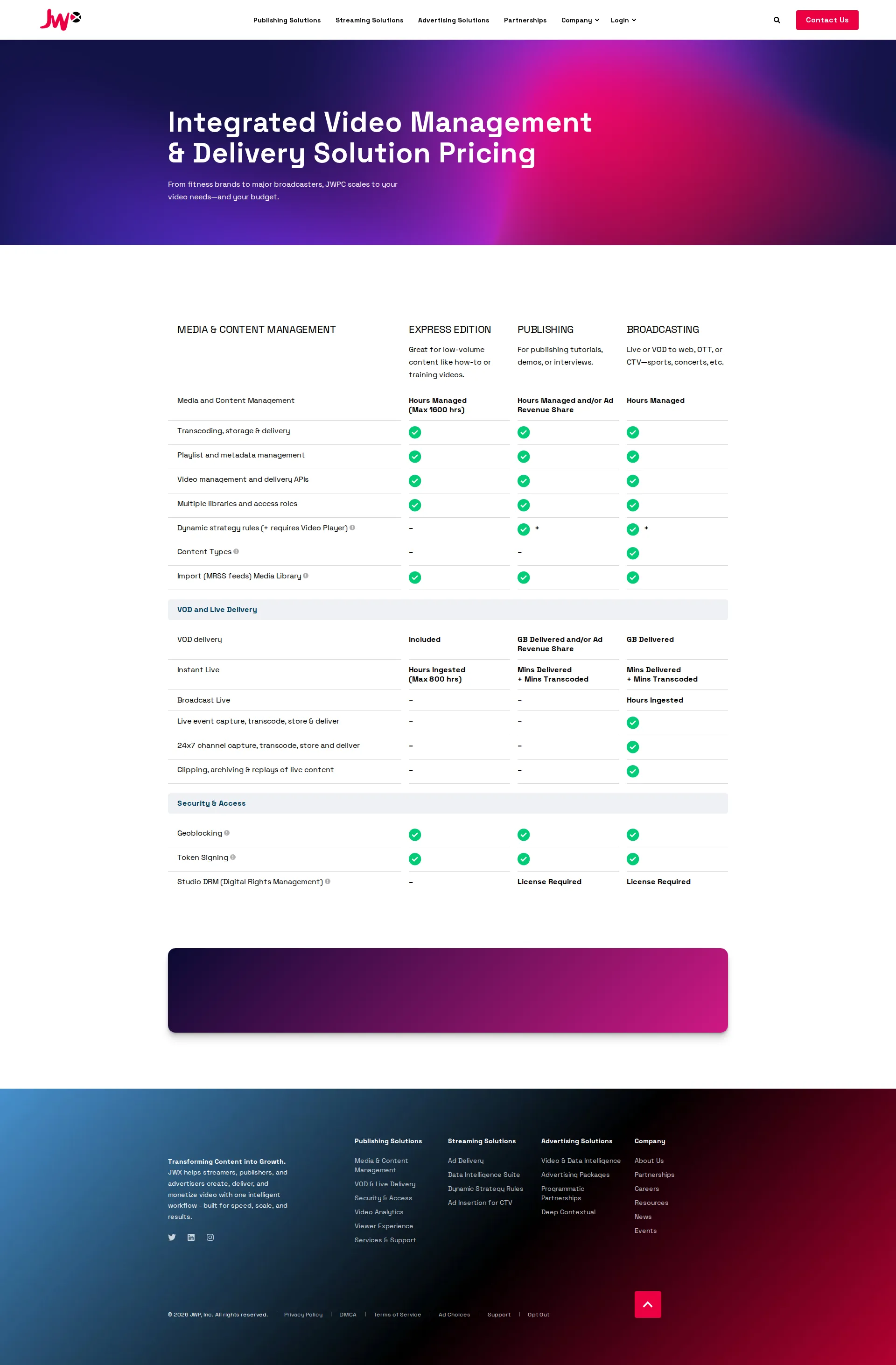Screen dimensions: 896x1365
Task: Open Deep Contextual footer link
Action: (568, 1212)
